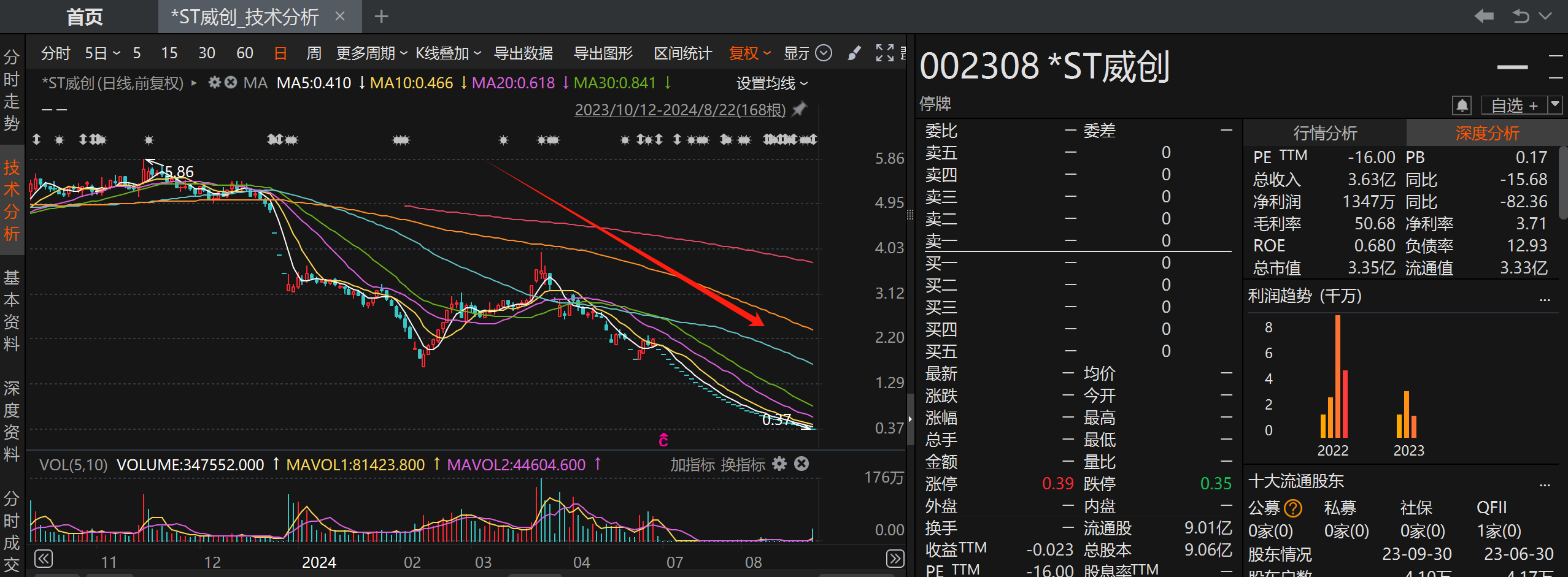Click the 2024 label on the time axis
Image resolution: width=1568 pixels, height=577 pixels.
pyautogui.click(x=319, y=562)
